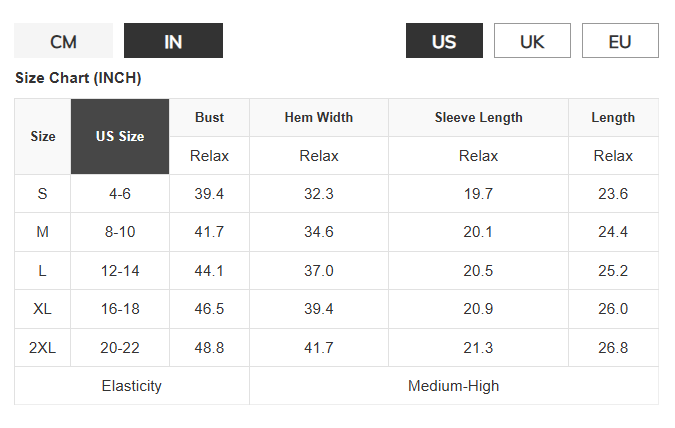The height and width of the screenshot is (428, 675).
Task: Select the 2XL size row label
Action: (43, 348)
